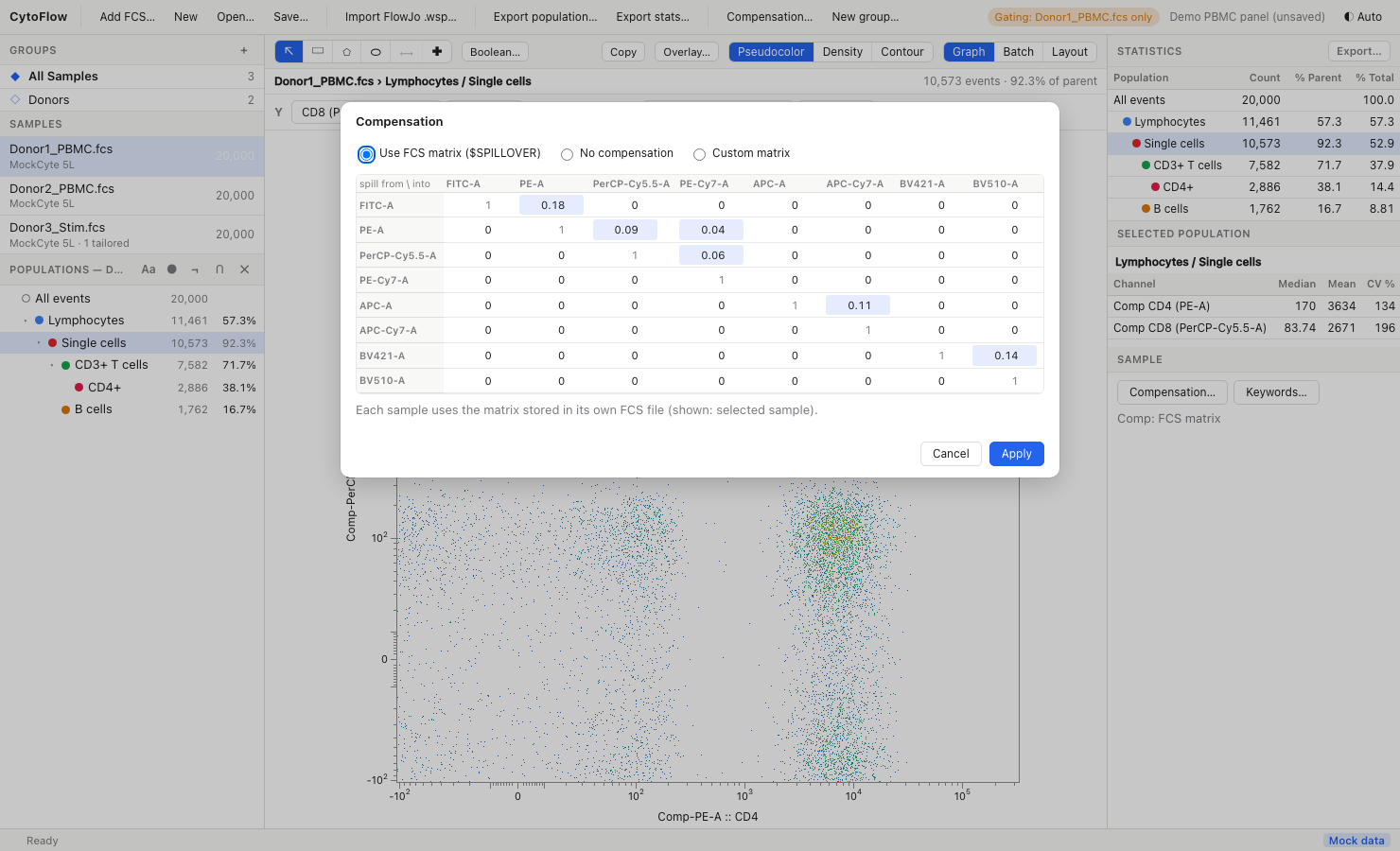Click the intersection icon in Populations header
The image size is (1400, 851).
point(219,269)
